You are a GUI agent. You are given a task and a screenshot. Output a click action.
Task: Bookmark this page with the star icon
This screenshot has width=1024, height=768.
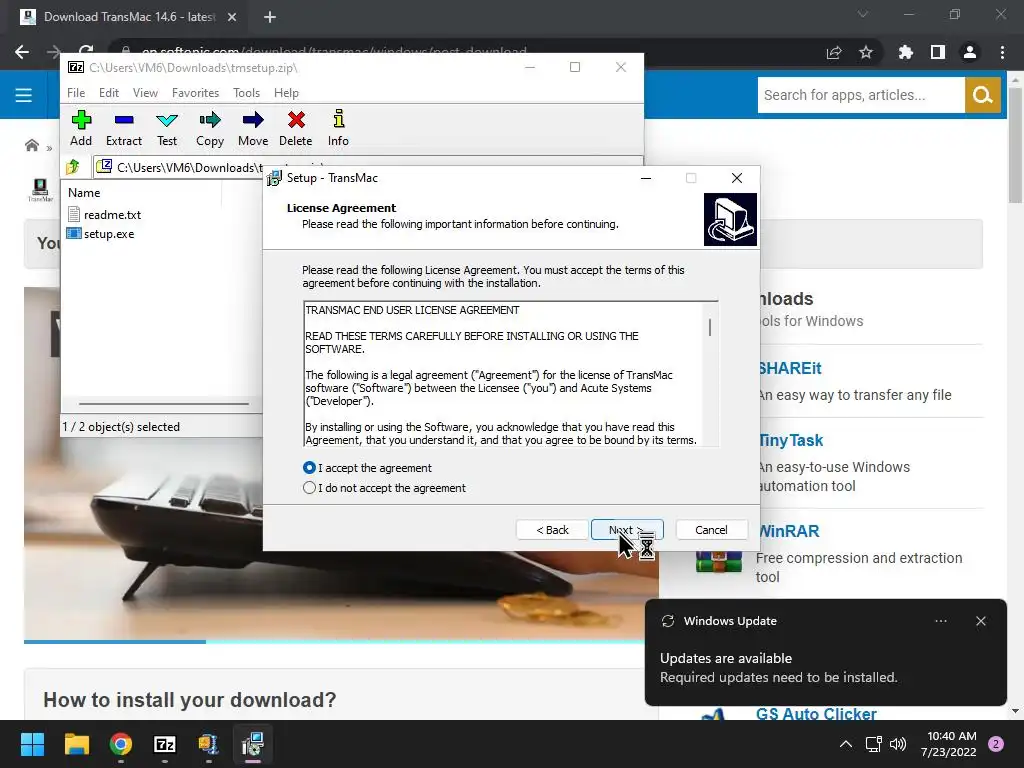pos(866,52)
